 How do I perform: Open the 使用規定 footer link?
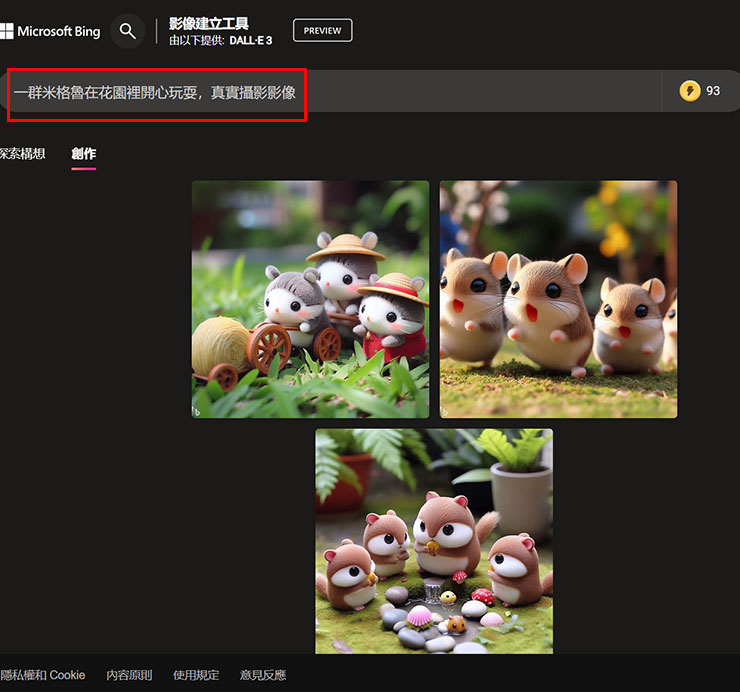196,675
